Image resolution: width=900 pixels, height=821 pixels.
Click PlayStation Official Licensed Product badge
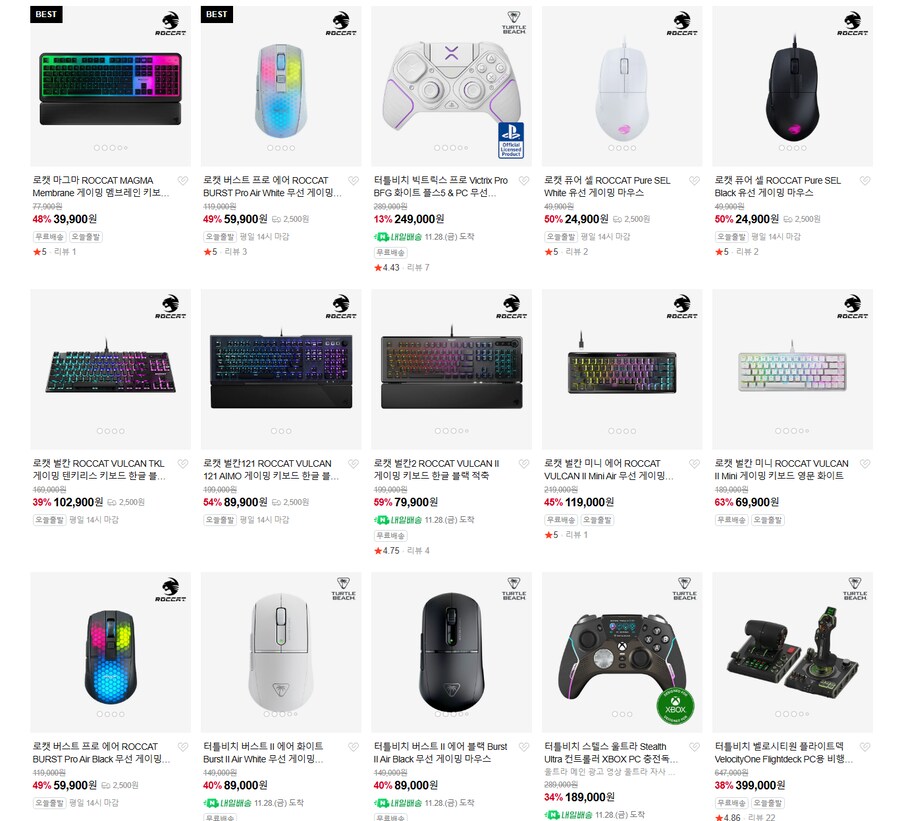(511, 140)
